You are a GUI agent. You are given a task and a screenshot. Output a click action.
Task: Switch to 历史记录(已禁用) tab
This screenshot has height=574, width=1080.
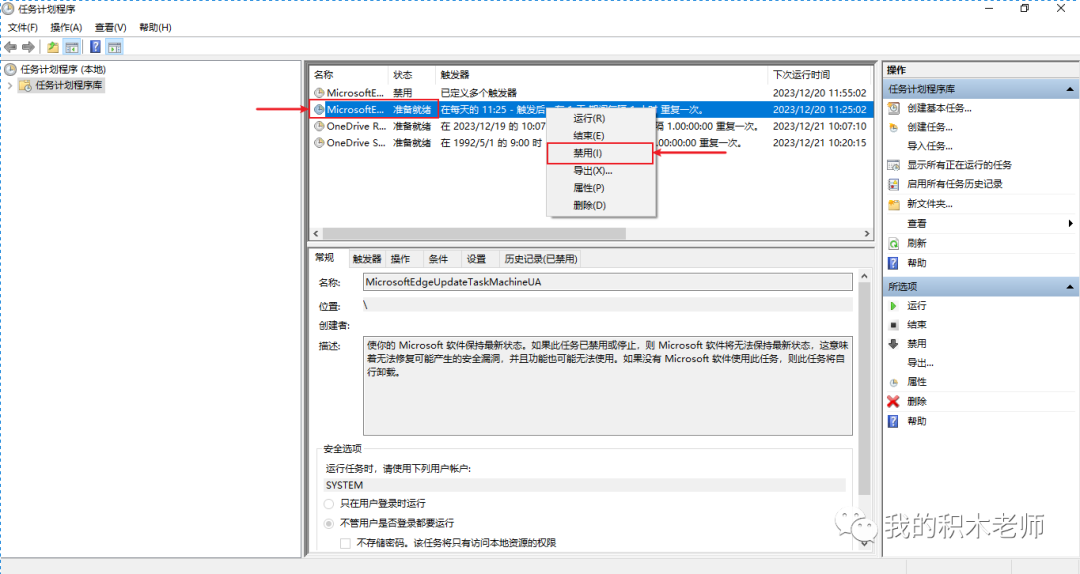coord(541,259)
